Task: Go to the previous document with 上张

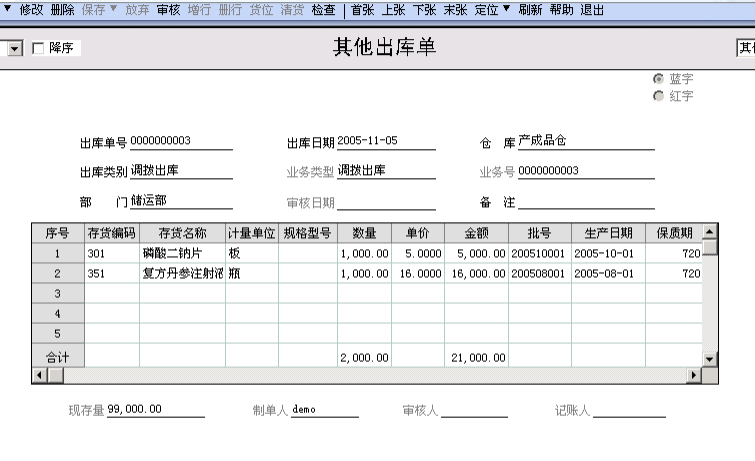Action: (393, 10)
